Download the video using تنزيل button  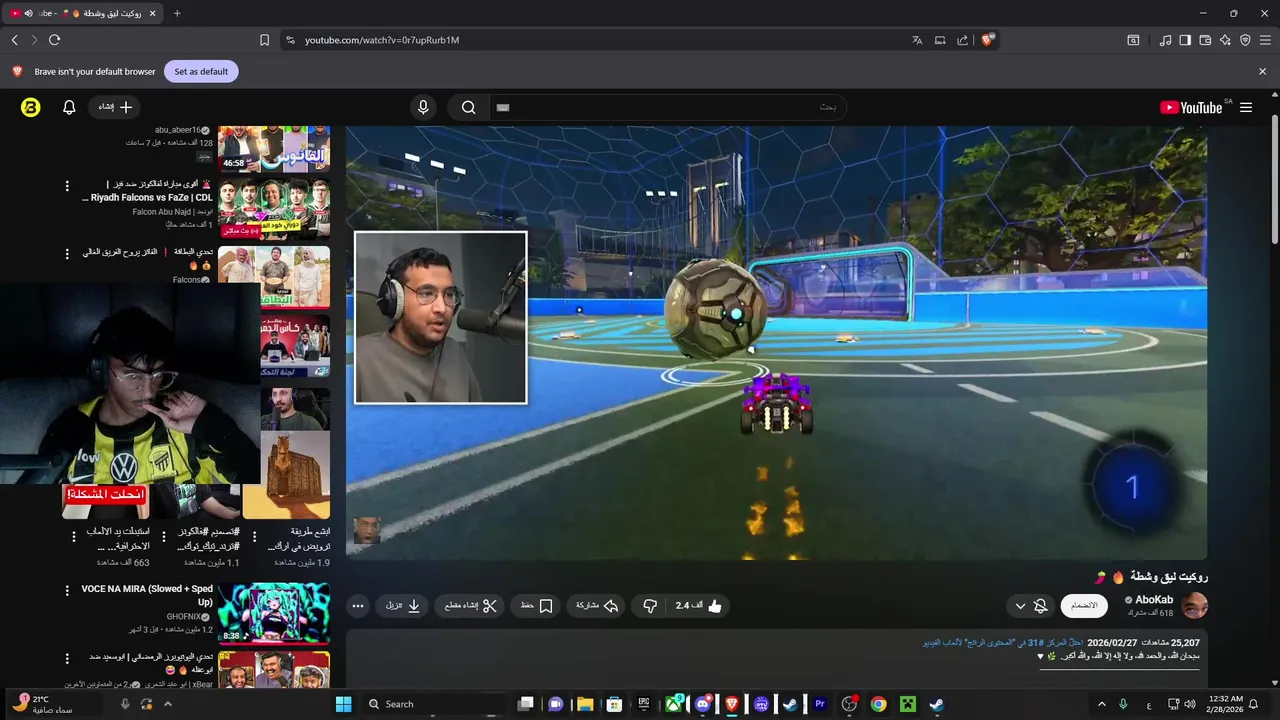[403, 606]
